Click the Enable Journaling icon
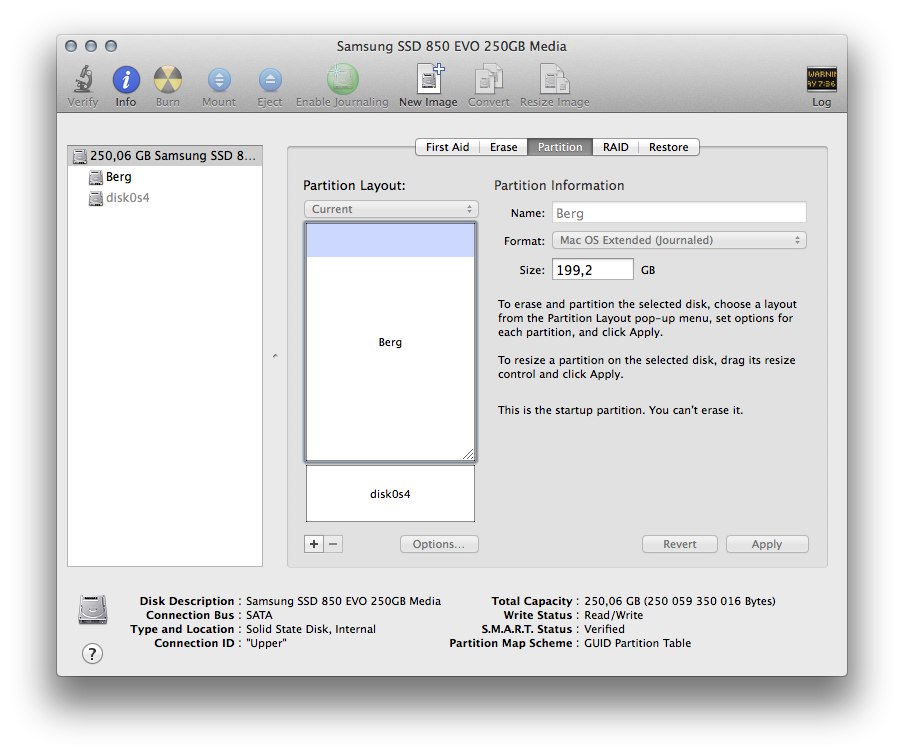This screenshot has height=755, width=904. click(x=342, y=79)
